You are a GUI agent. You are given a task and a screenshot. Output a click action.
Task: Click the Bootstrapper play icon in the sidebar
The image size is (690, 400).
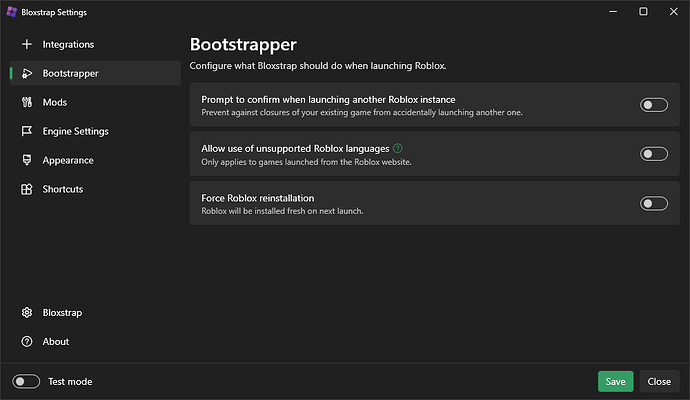[x=27, y=73]
